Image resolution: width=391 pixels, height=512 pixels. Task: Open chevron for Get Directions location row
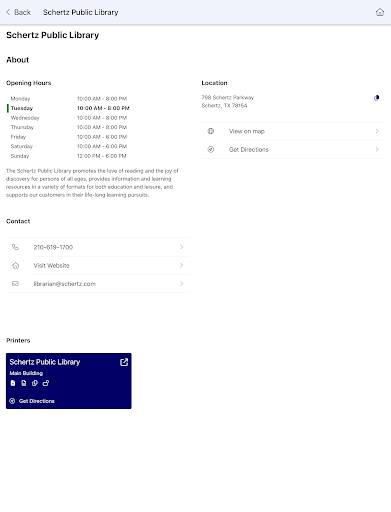pos(377,149)
